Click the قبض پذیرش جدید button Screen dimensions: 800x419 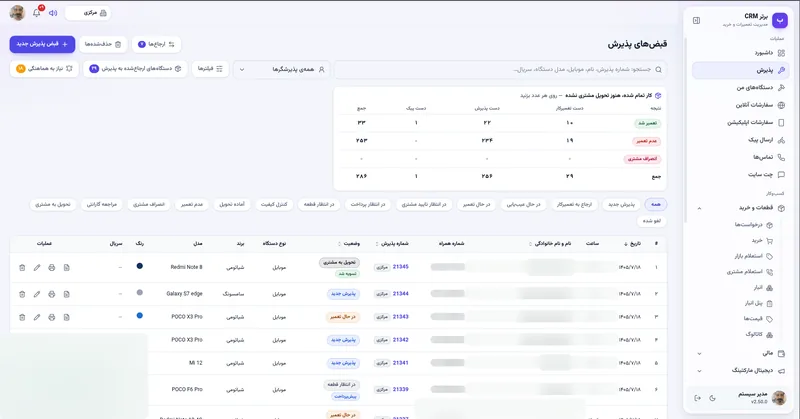[42, 44]
